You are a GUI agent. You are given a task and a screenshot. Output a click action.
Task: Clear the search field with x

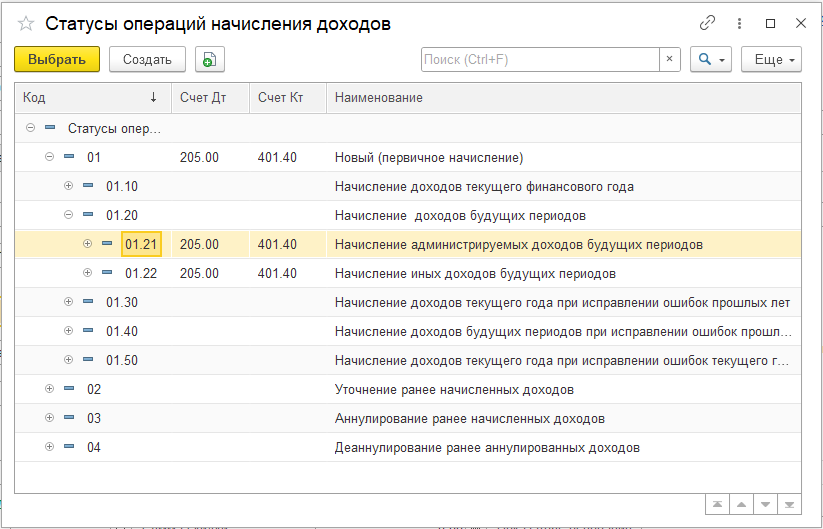pyautogui.click(x=669, y=59)
